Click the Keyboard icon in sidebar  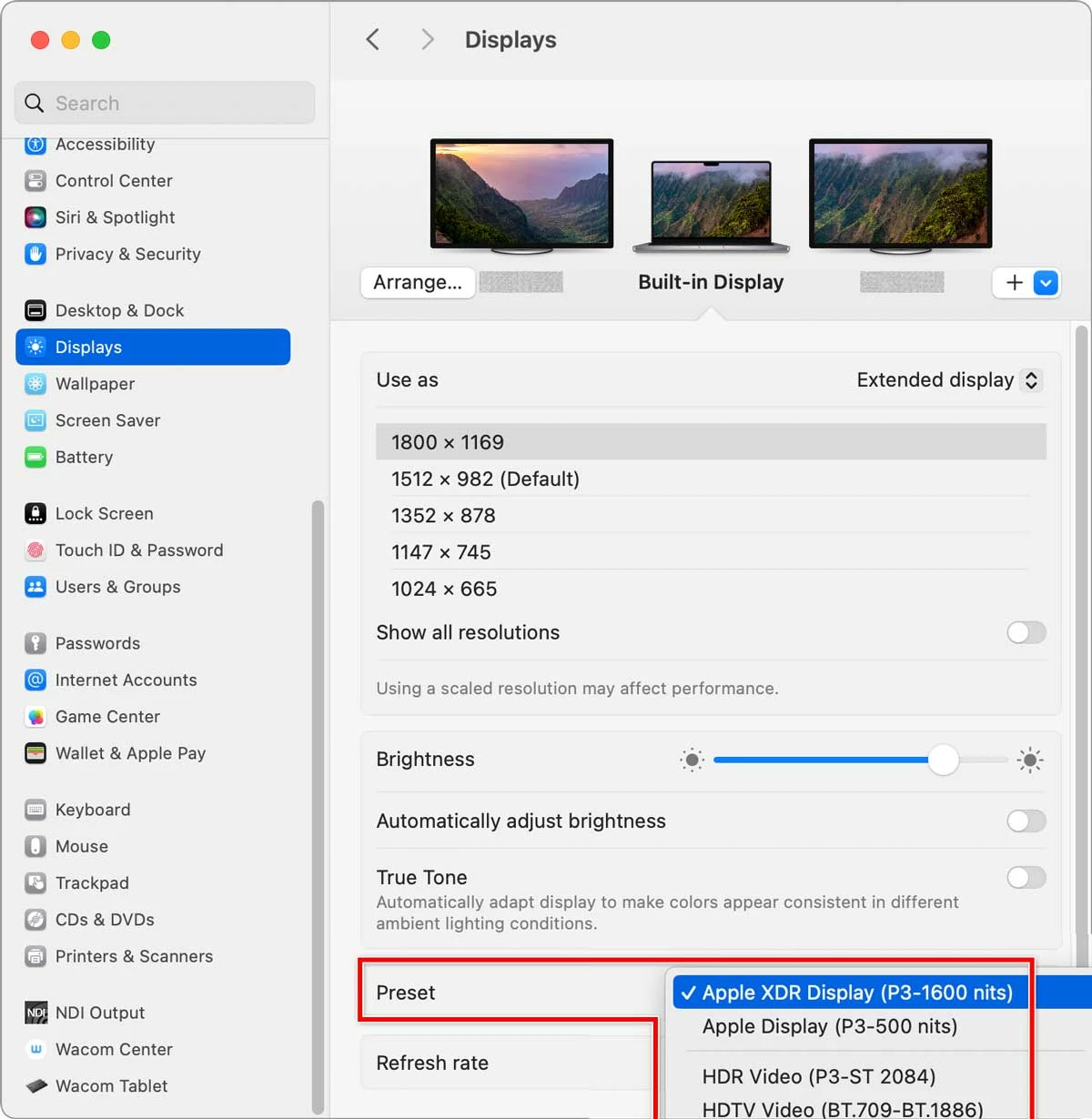click(35, 810)
